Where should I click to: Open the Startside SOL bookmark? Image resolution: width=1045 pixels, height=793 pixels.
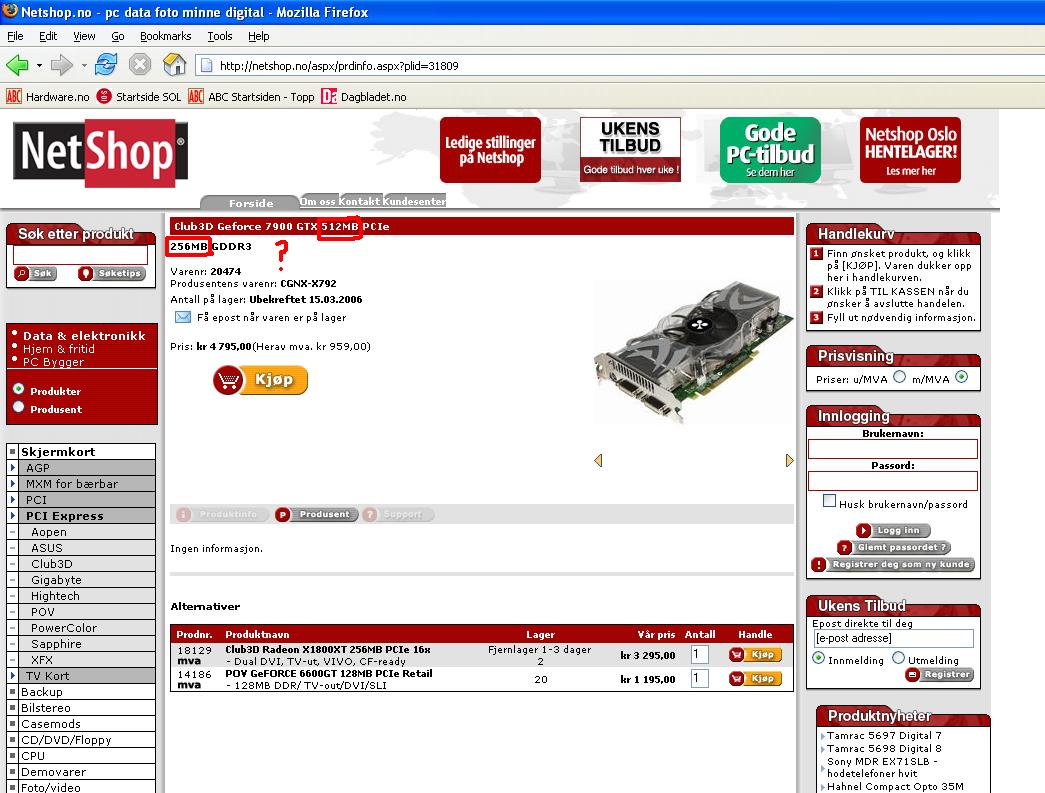point(139,97)
